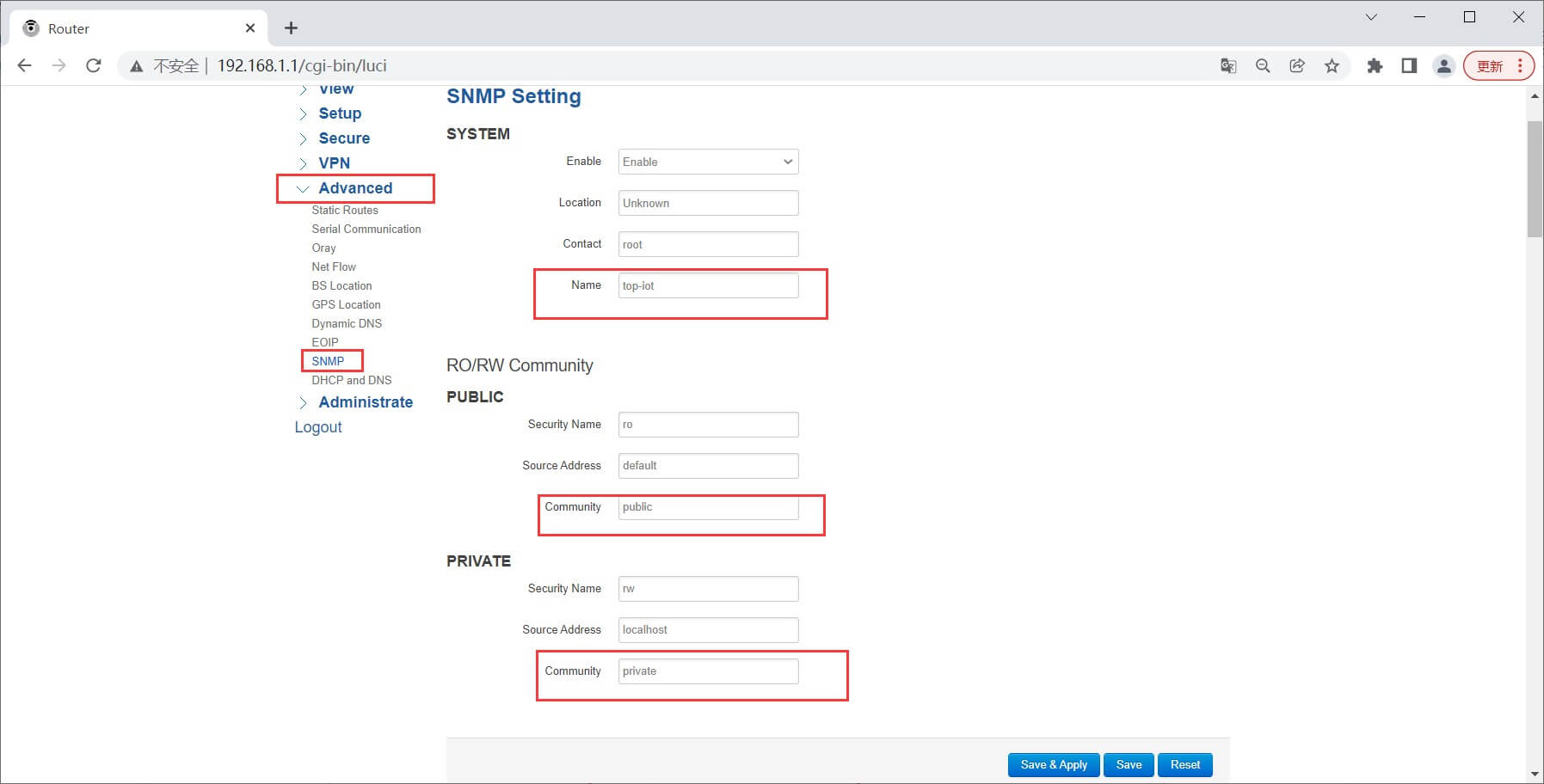Share this page via the share icon
Screen dimensions: 1544x784
tap(1297, 66)
